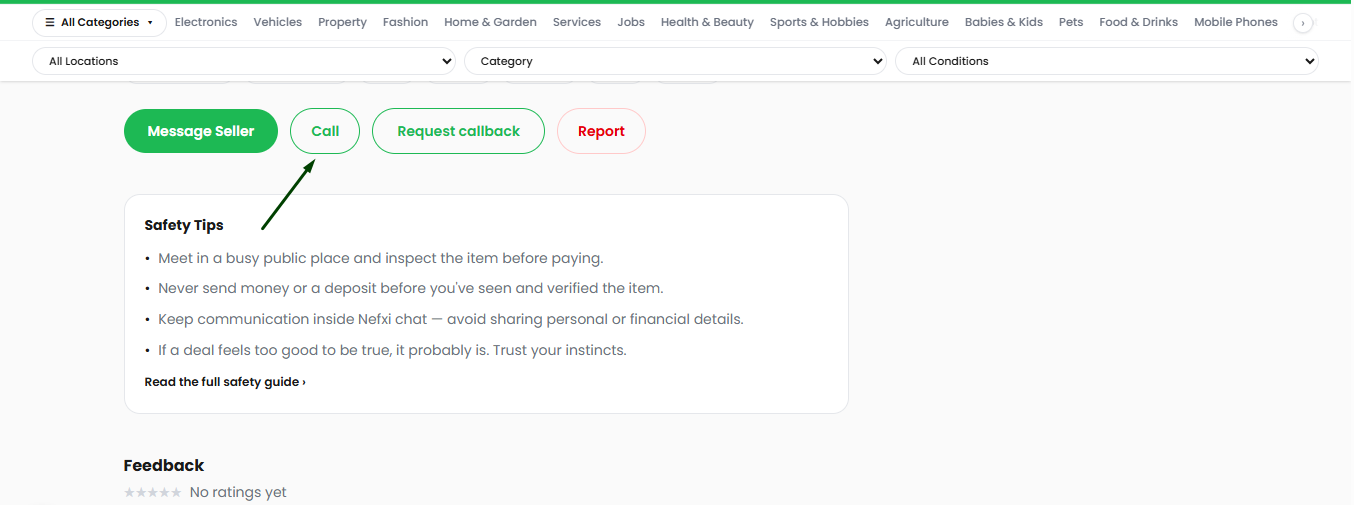
Task: Expand the All Conditions dropdown
Action: click(1107, 61)
